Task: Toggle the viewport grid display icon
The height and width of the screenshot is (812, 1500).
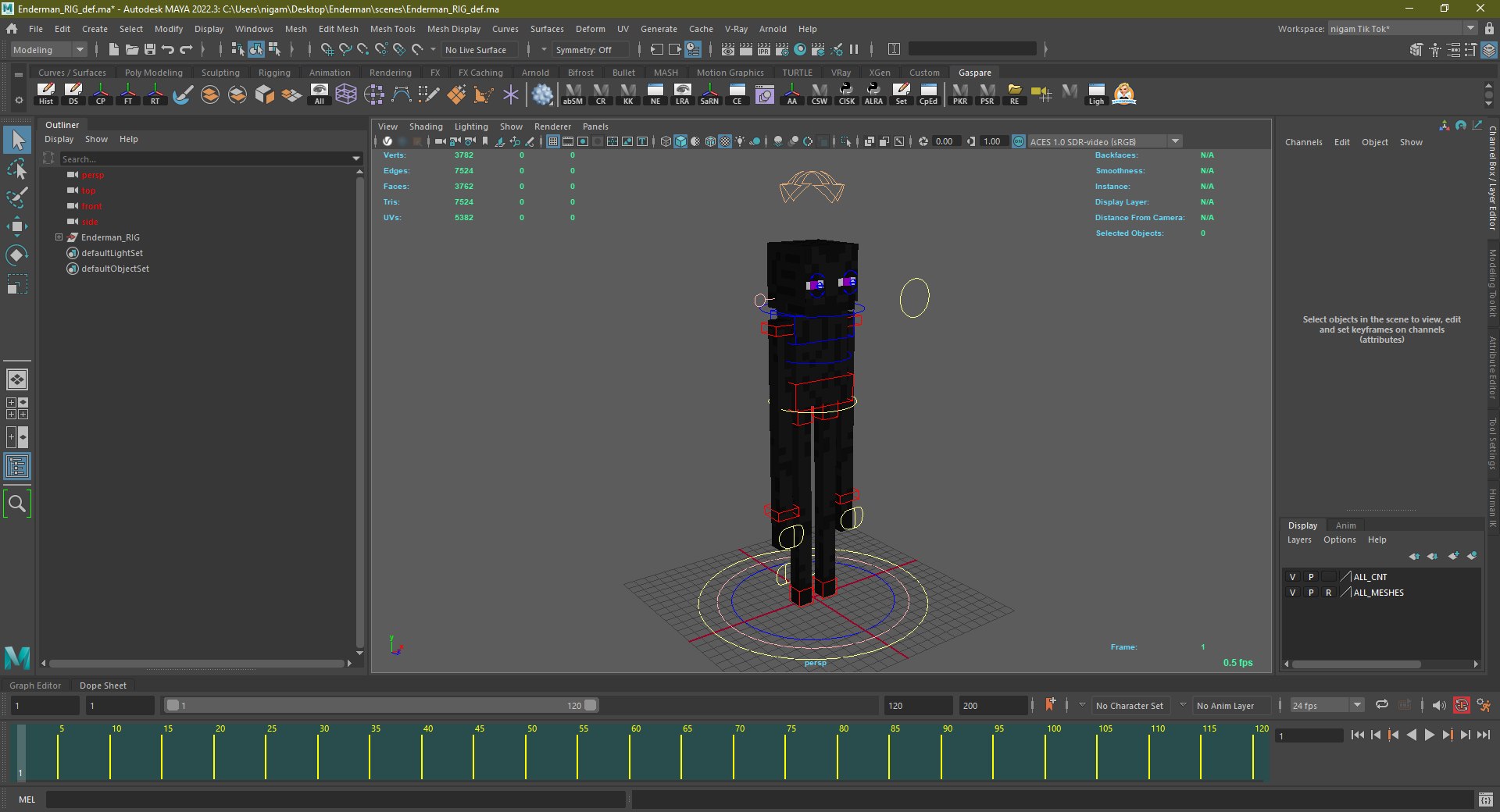Action: pyautogui.click(x=553, y=141)
